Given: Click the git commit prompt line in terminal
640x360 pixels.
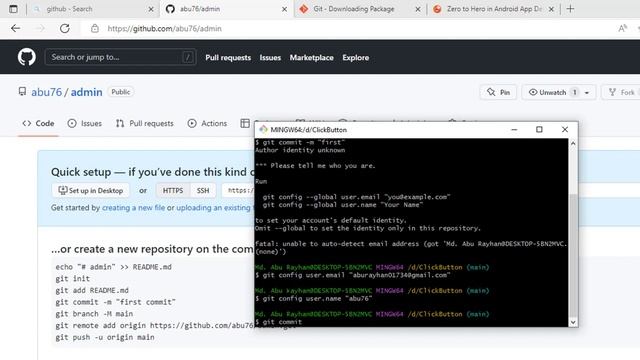Looking at the screenshot, I should click(279, 322).
